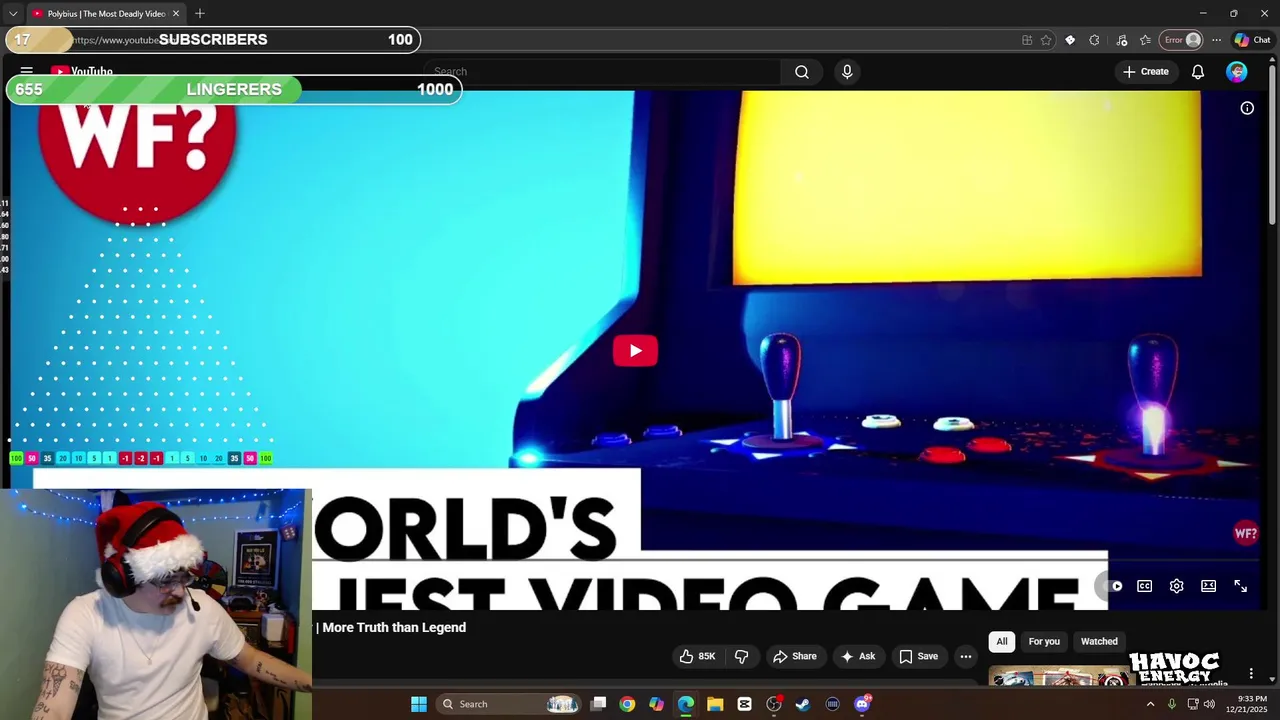Open Copilot from the taskbar
Screen dimensions: 1280x720
pos(656,704)
